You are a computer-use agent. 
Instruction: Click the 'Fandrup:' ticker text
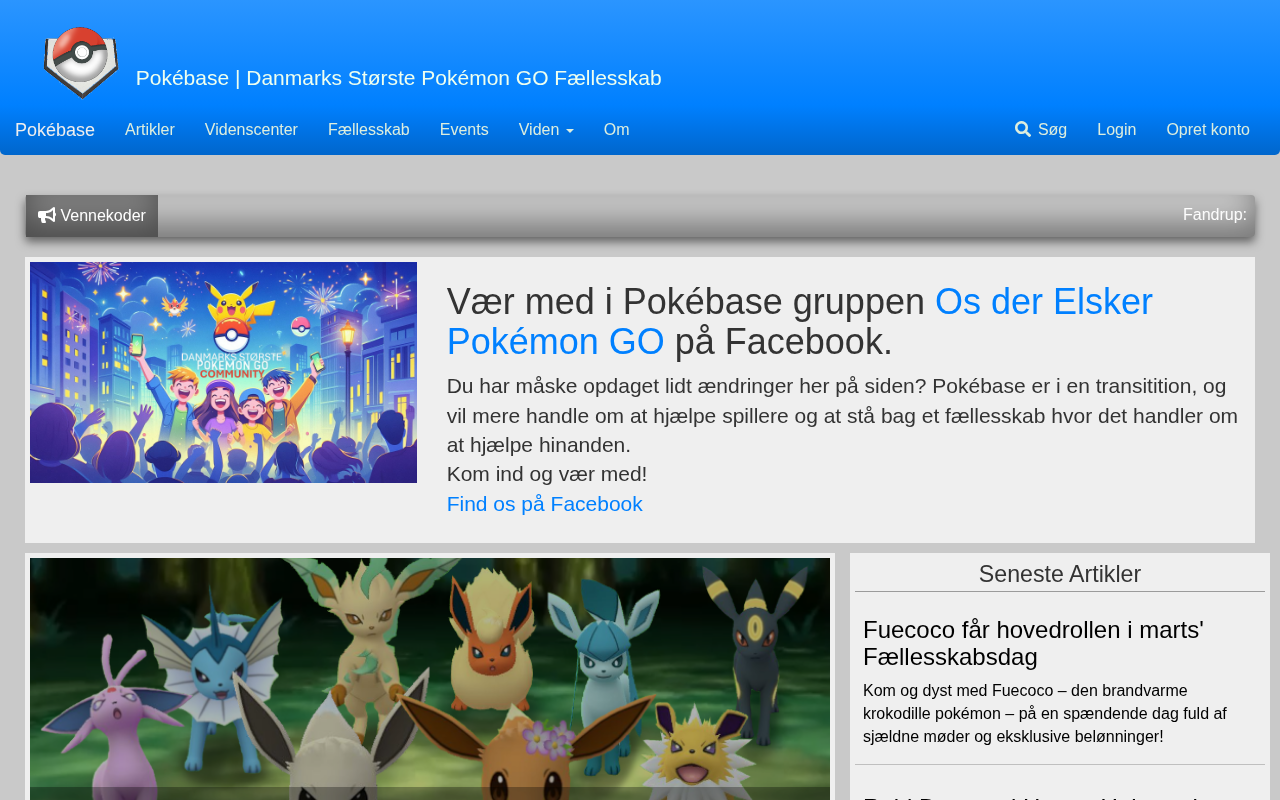click(1215, 215)
